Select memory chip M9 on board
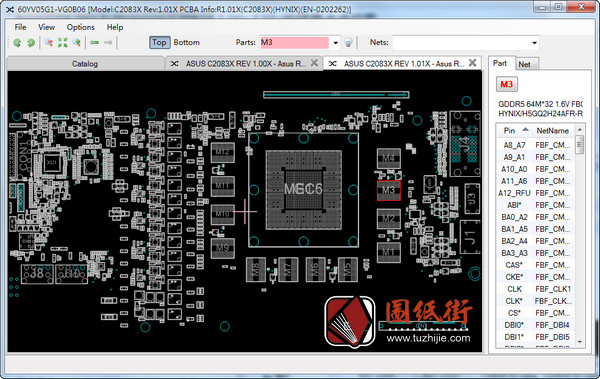Viewport: 600px width, 379px height. pyautogui.click(x=222, y=248)
